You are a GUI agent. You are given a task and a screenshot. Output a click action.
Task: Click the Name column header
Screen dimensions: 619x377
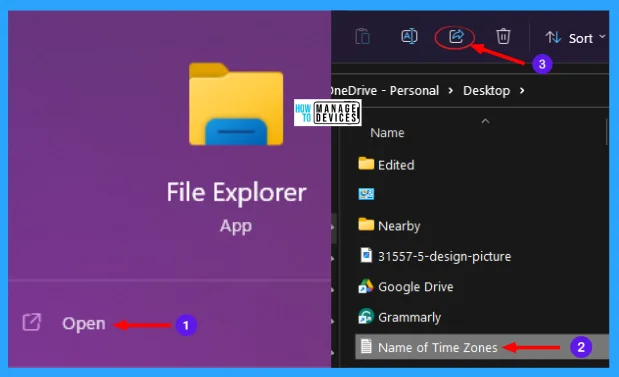click(x=387, y=133)
